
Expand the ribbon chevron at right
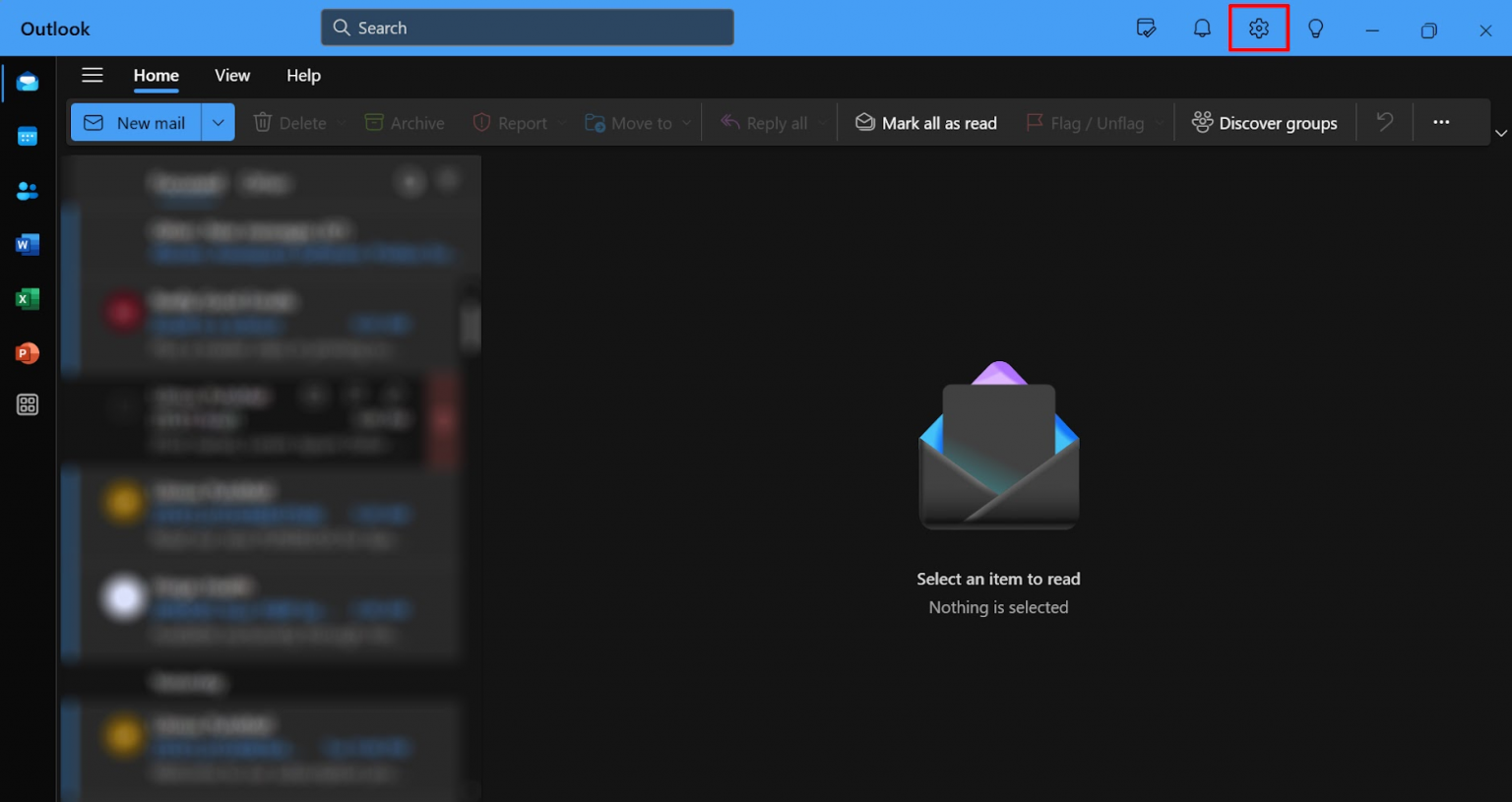[x=1500, y=133]
